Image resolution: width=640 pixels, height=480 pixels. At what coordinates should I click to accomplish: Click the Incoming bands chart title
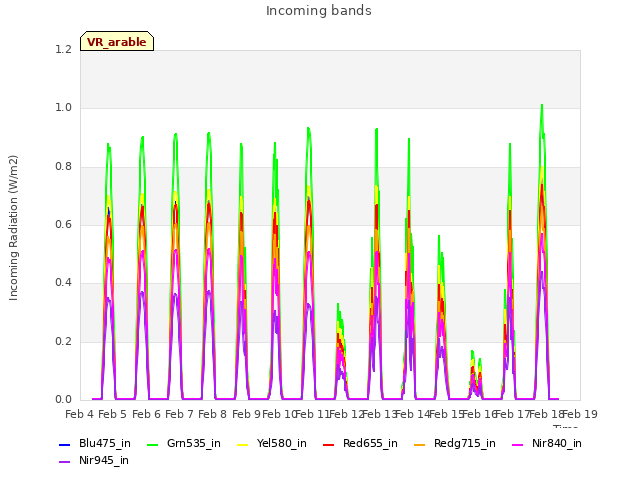(319, 11)
